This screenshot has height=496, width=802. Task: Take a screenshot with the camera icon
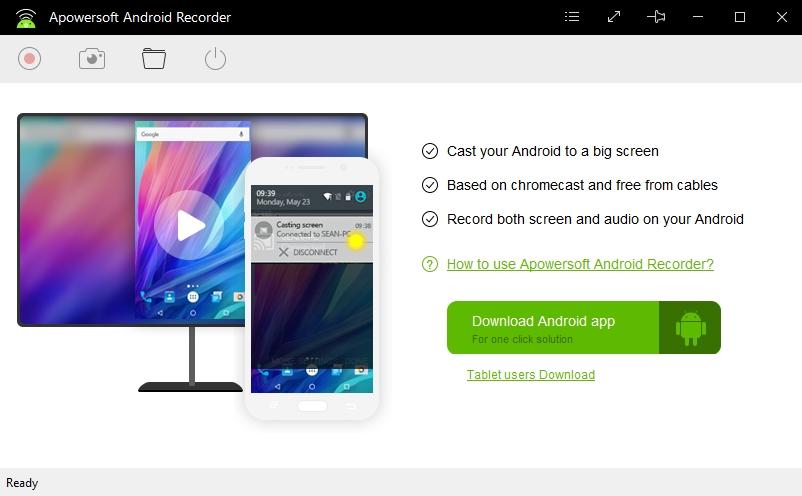point(92,59)
